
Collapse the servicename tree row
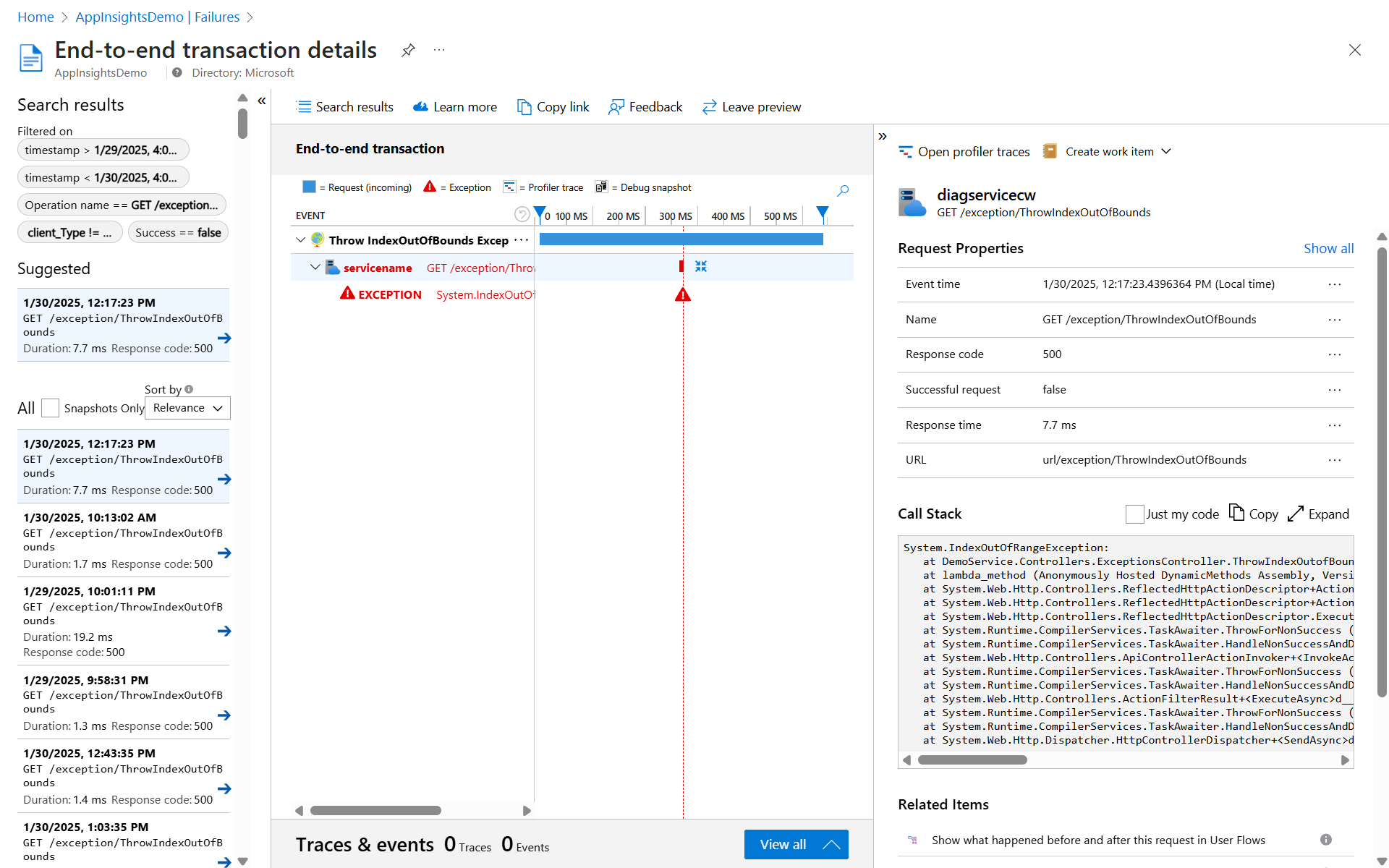[315, 267]
